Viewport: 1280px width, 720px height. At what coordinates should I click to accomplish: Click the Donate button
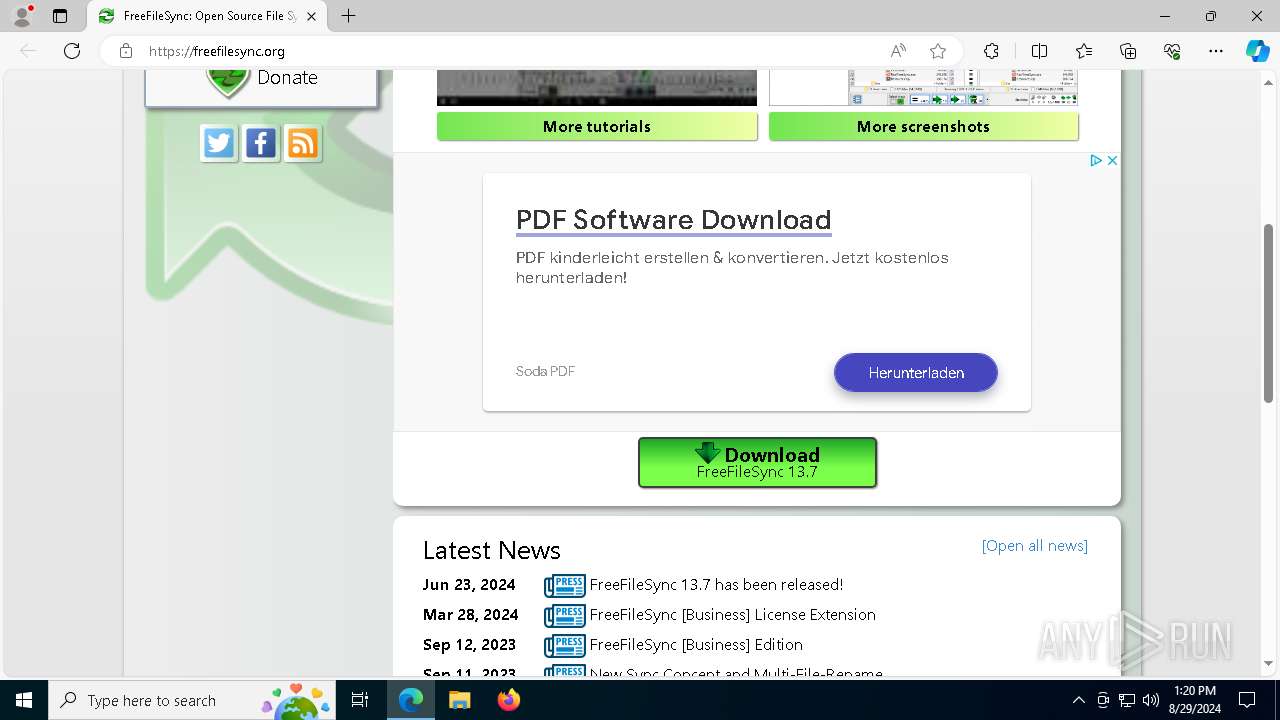point(261,86)
